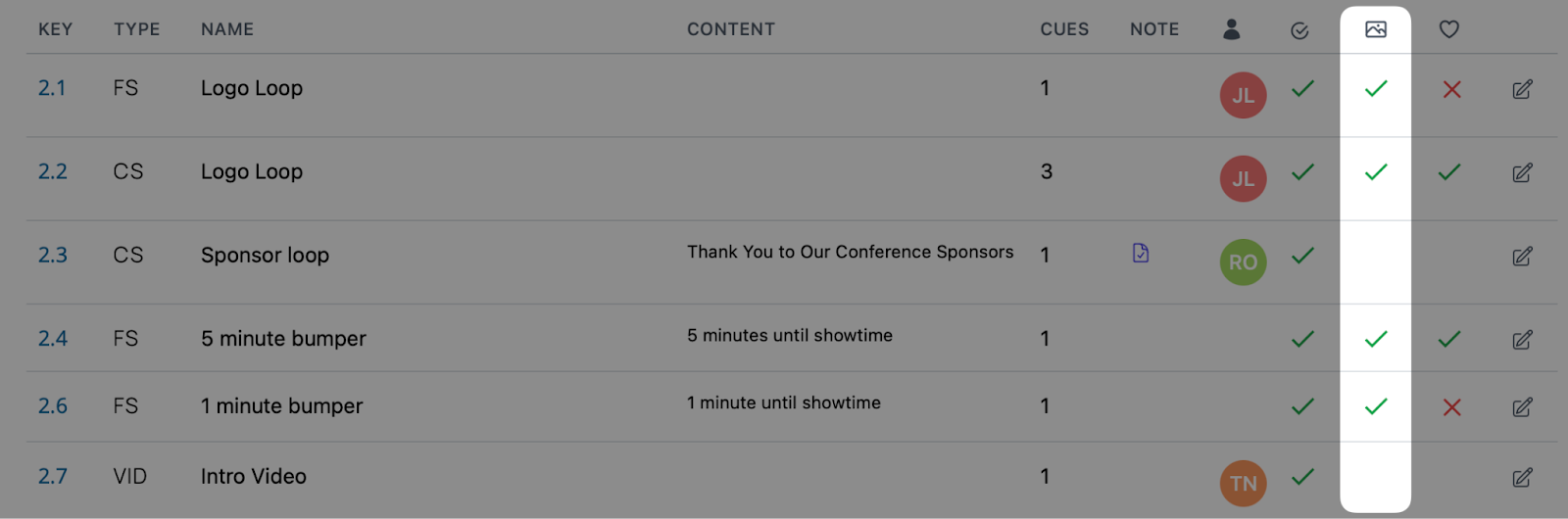Click the edit icon for Logo Loop 2.1
This screenshot has width=1568, height=519.
point(1522,89)
